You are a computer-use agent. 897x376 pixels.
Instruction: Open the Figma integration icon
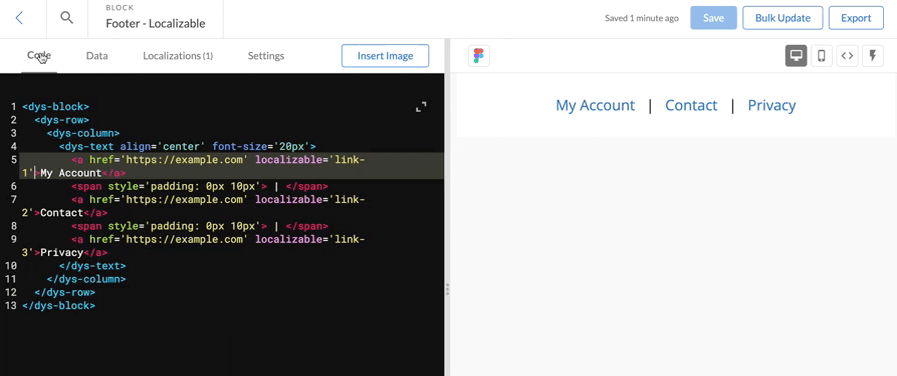pos(479,56)
